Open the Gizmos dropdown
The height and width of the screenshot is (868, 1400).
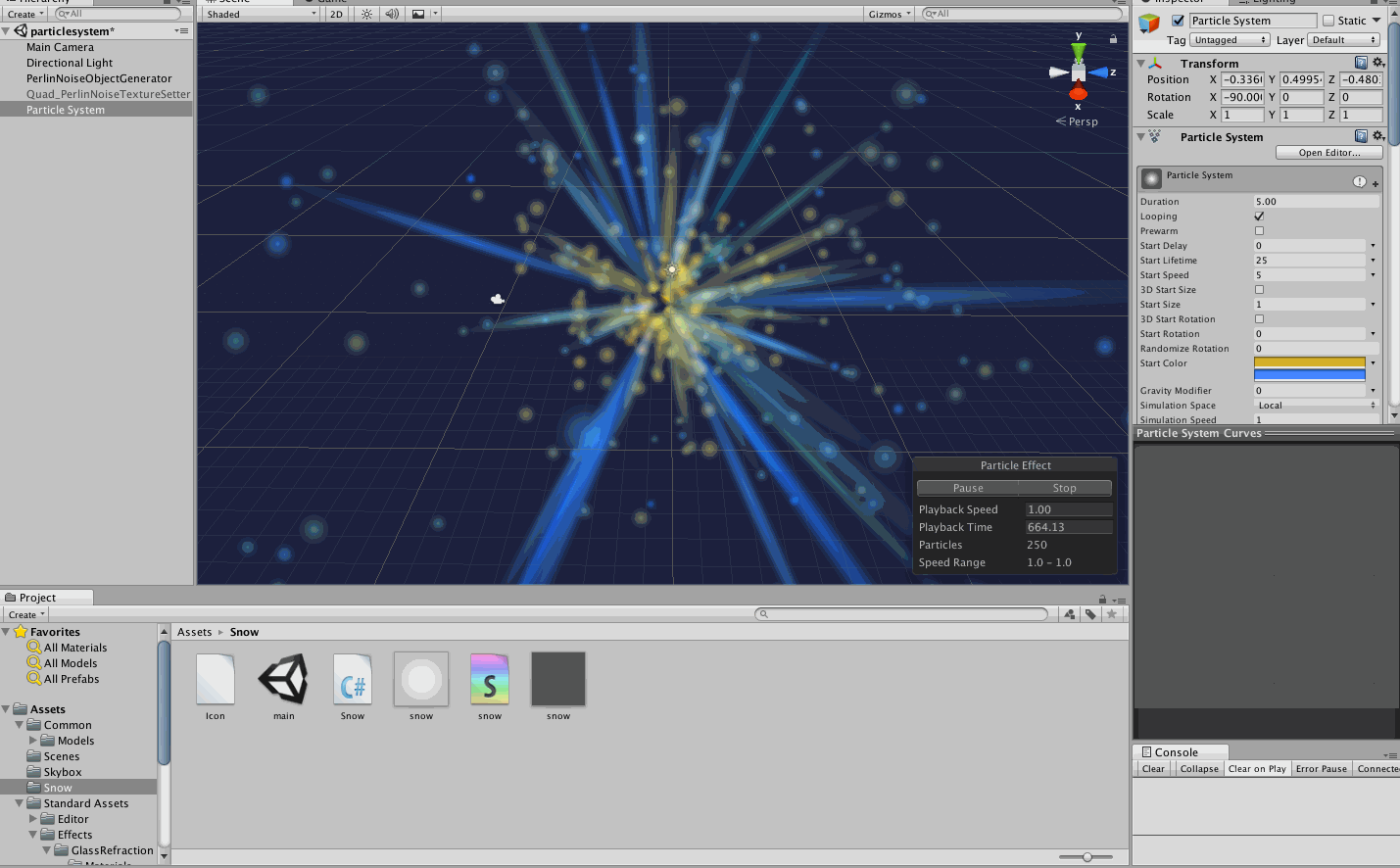tap(890, 14)
